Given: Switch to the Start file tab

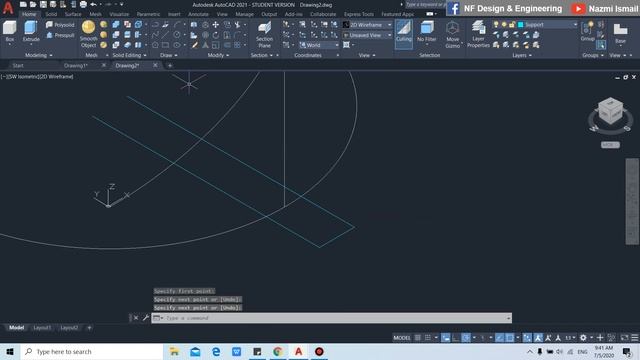Looking at the screenshot, I should [18, 65].
